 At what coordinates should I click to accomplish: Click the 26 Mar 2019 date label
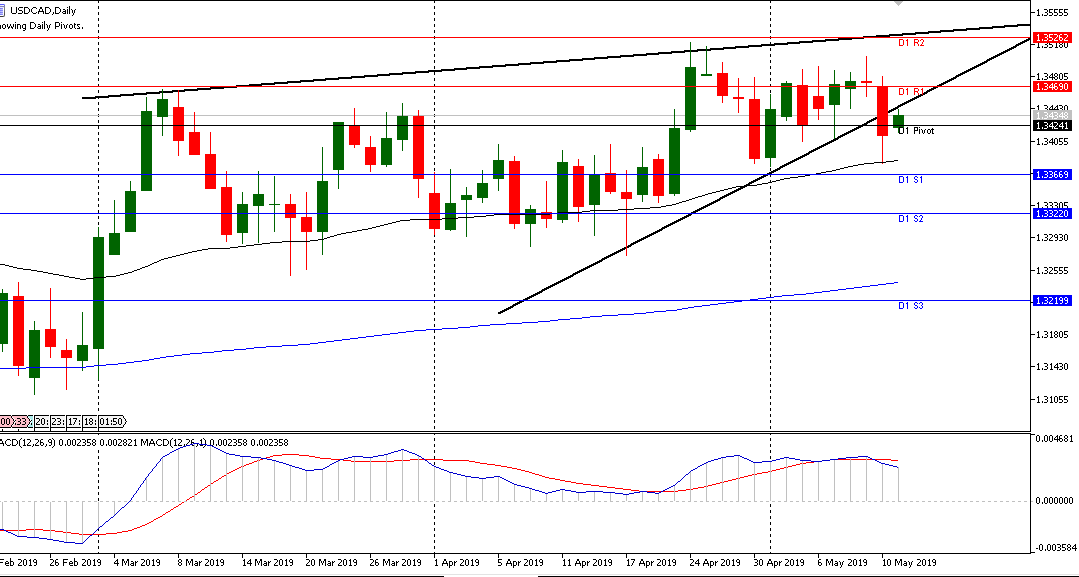point(396,563)
